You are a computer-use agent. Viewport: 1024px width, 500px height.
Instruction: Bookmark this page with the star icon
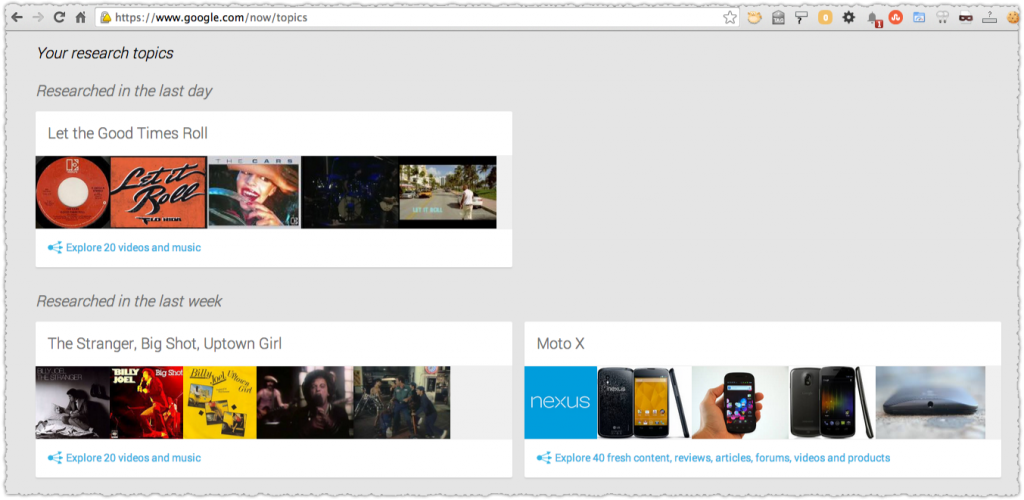point(729,18)
